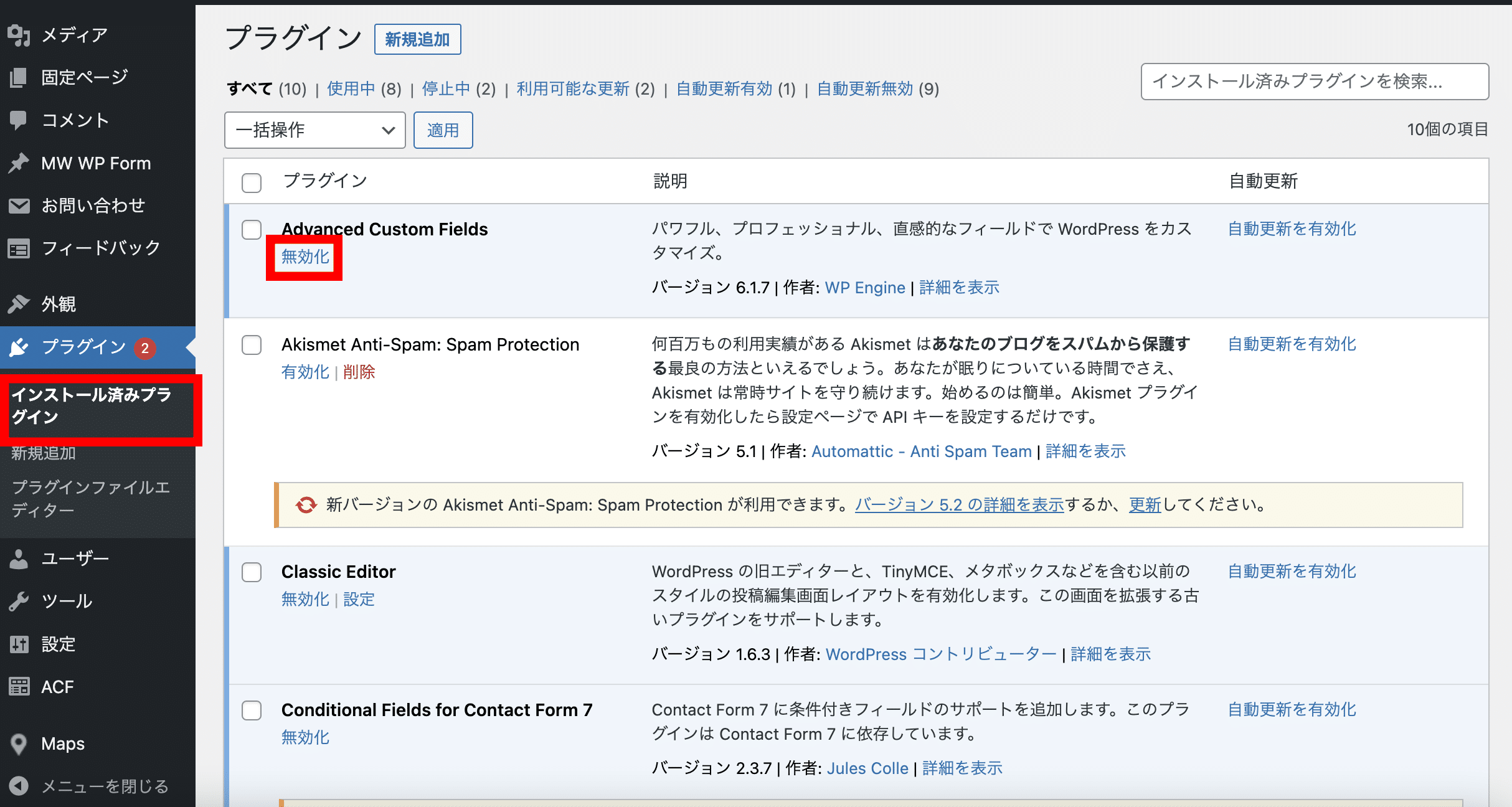Click the Media (メディア) sidebar icon
Image resolution: width=1512 pixels, height=807 pixels.
[19, 35]
